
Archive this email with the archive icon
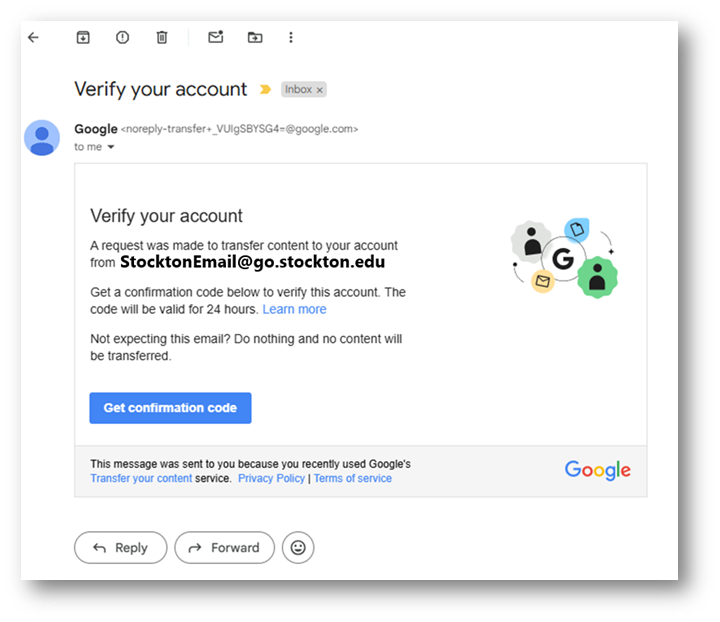click(83, 37)
